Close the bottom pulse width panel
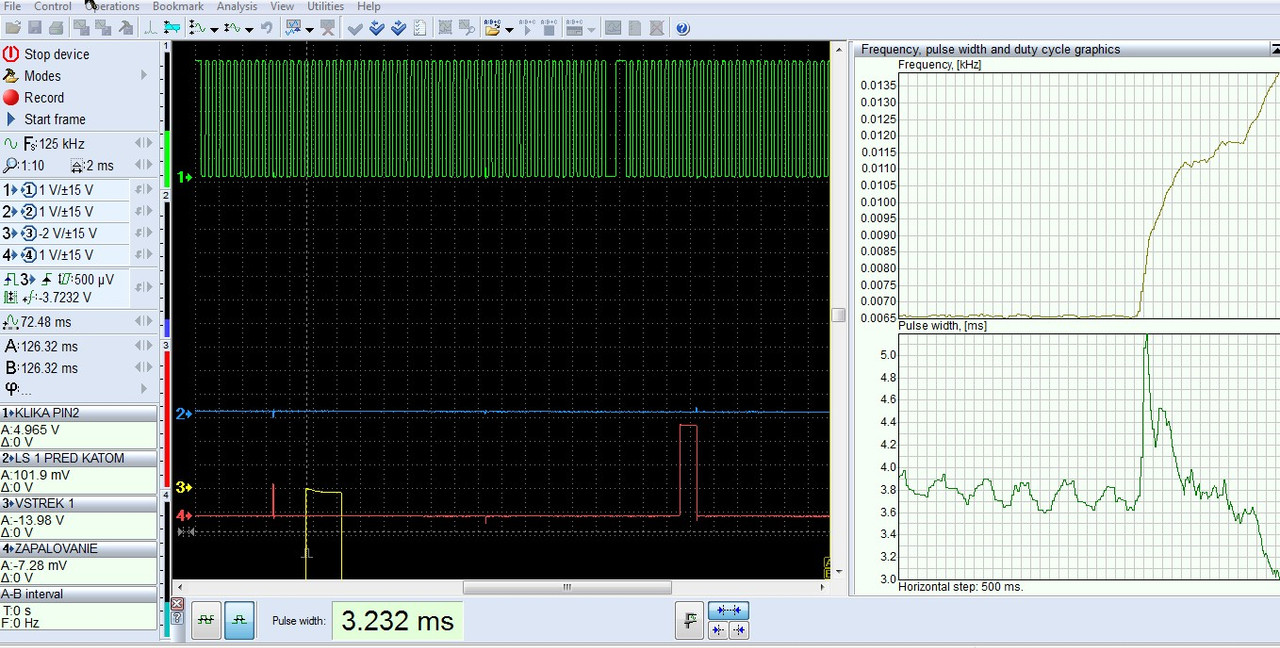Screen dimensions: 1280x648 [x=177, y=604]
